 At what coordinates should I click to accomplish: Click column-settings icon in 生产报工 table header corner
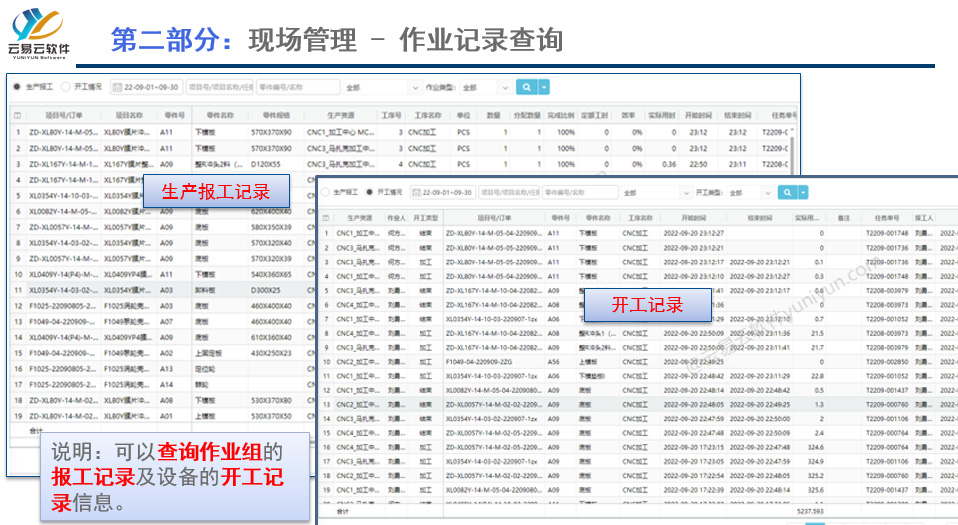coord(17,115)
